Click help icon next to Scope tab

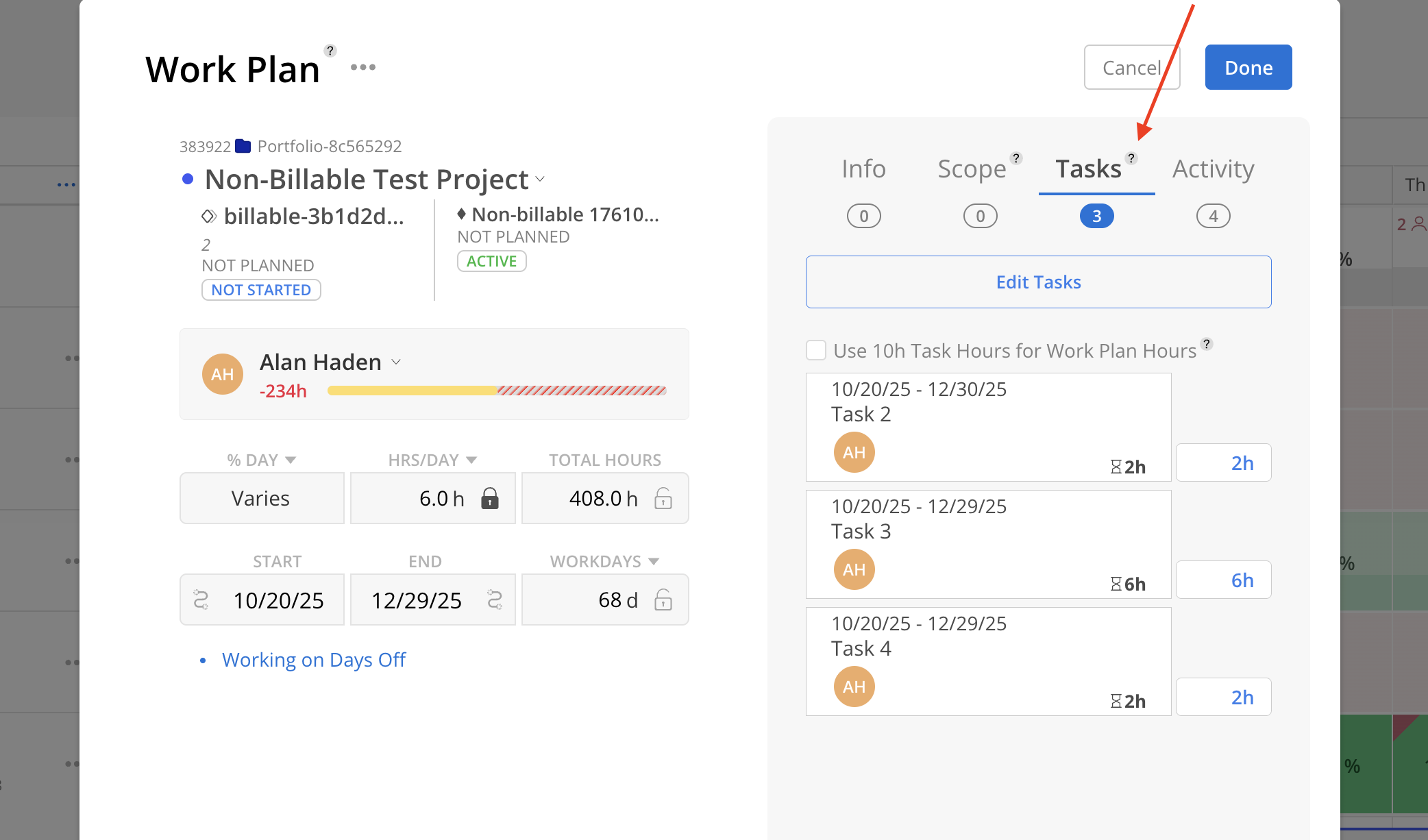1016,158
